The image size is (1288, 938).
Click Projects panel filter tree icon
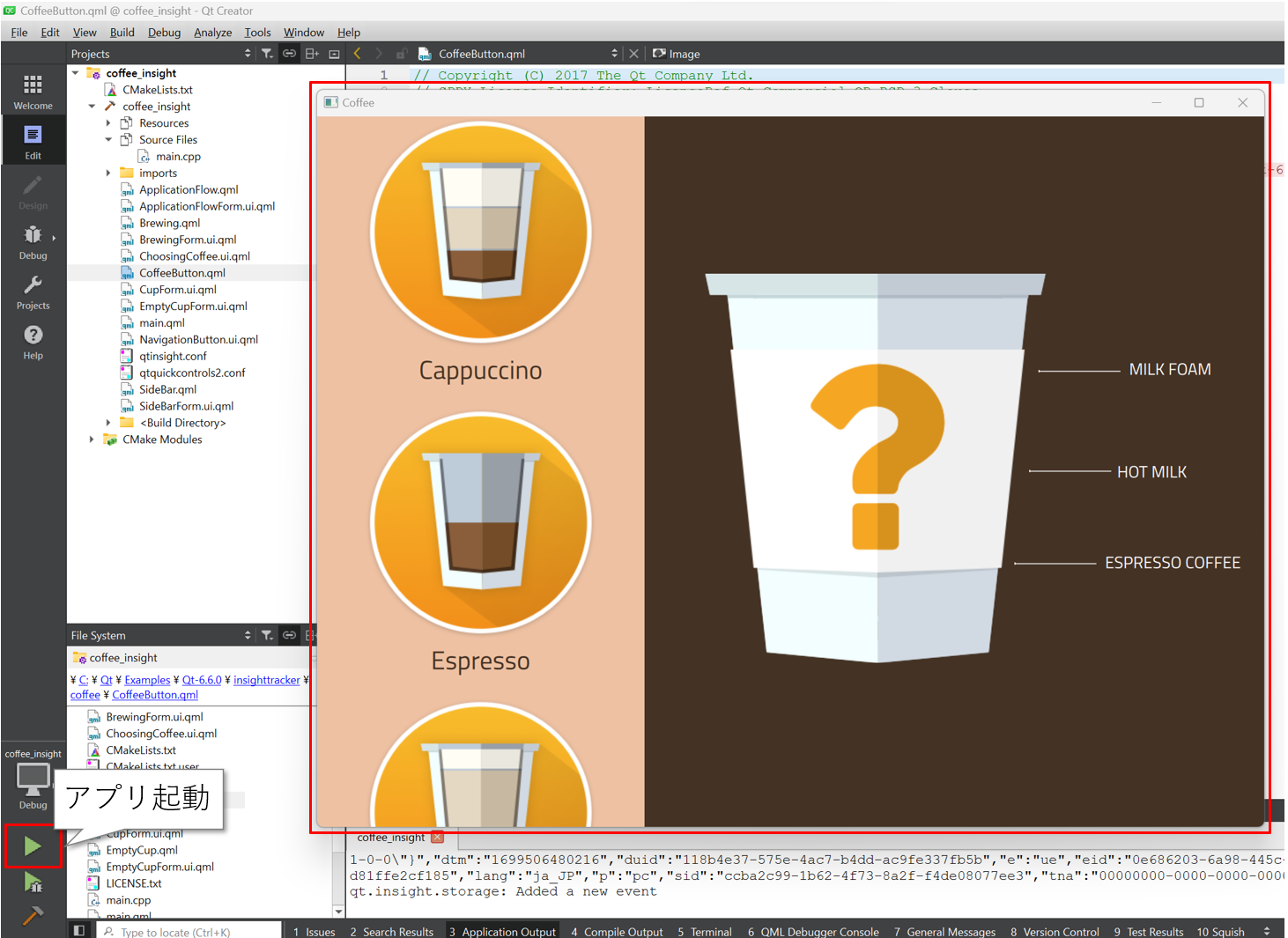pyautogui.click(x=267, y=54)
